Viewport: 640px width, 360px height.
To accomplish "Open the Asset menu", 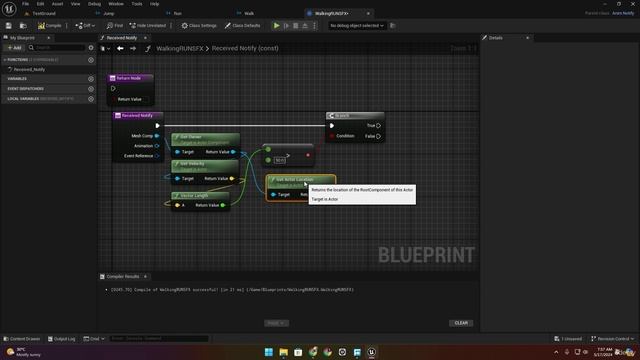I will 57,4.
